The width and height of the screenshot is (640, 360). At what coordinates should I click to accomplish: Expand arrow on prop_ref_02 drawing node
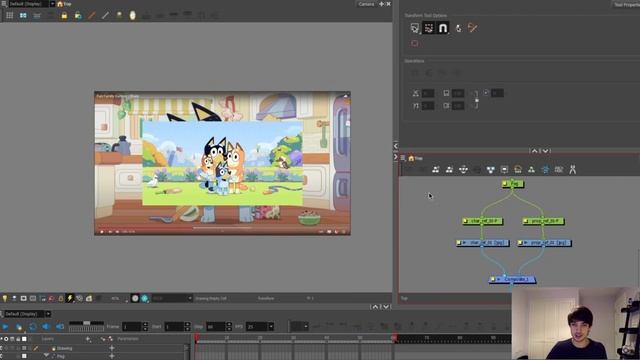[x=526, y=242]
